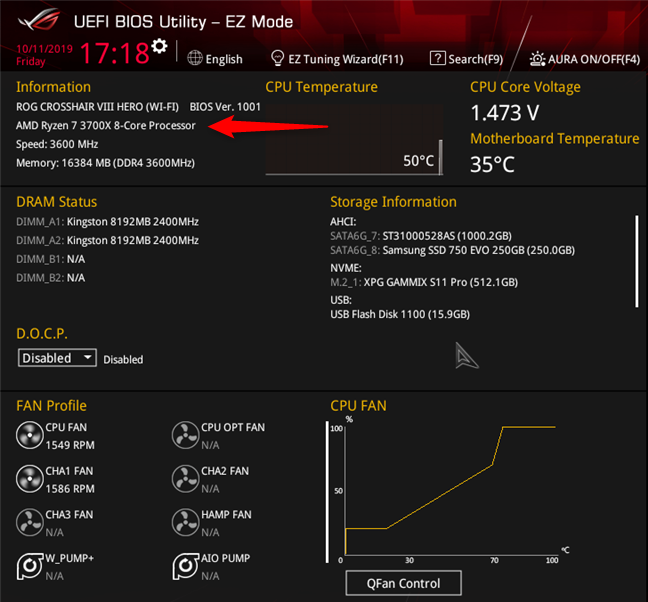
Task: Click the Storage Information heading
Action: (393, 202)
